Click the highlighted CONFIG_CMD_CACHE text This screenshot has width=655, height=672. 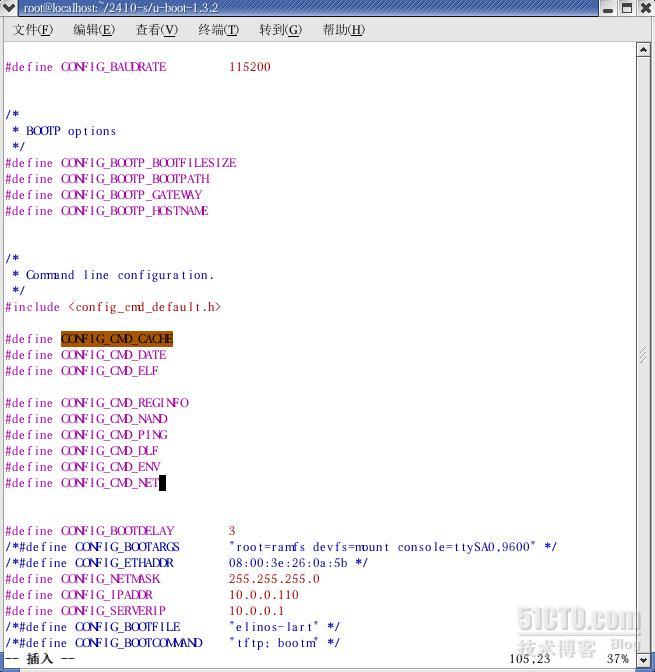click(117, 339)
